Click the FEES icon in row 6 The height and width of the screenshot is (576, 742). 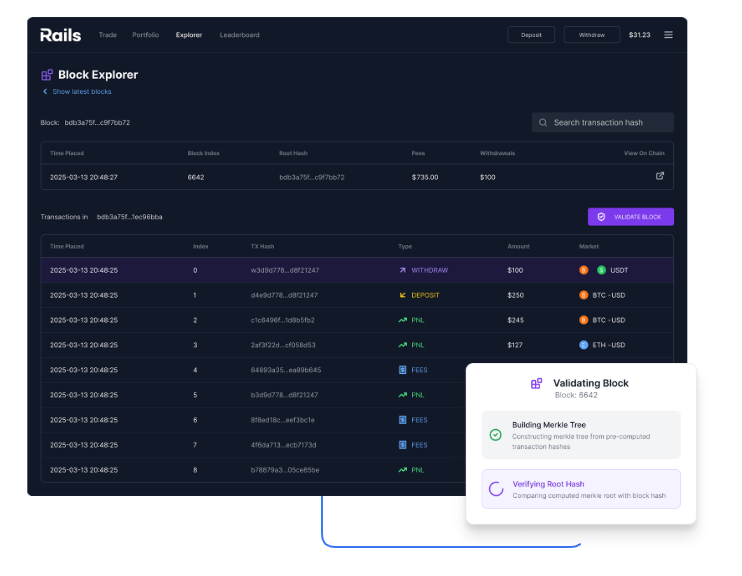402,420
